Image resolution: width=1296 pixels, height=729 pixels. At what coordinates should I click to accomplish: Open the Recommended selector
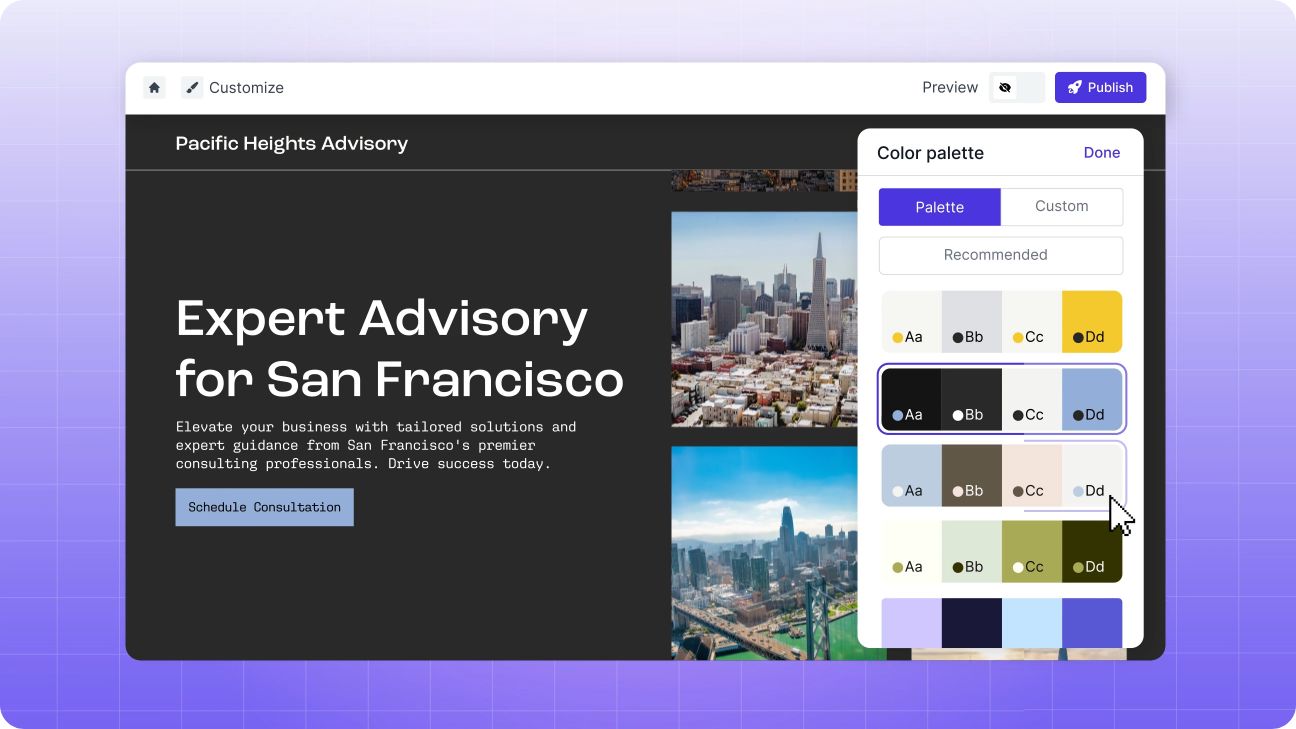coord(1001,255)
